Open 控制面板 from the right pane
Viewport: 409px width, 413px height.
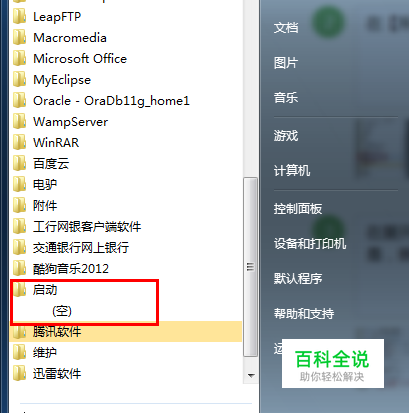298,209
